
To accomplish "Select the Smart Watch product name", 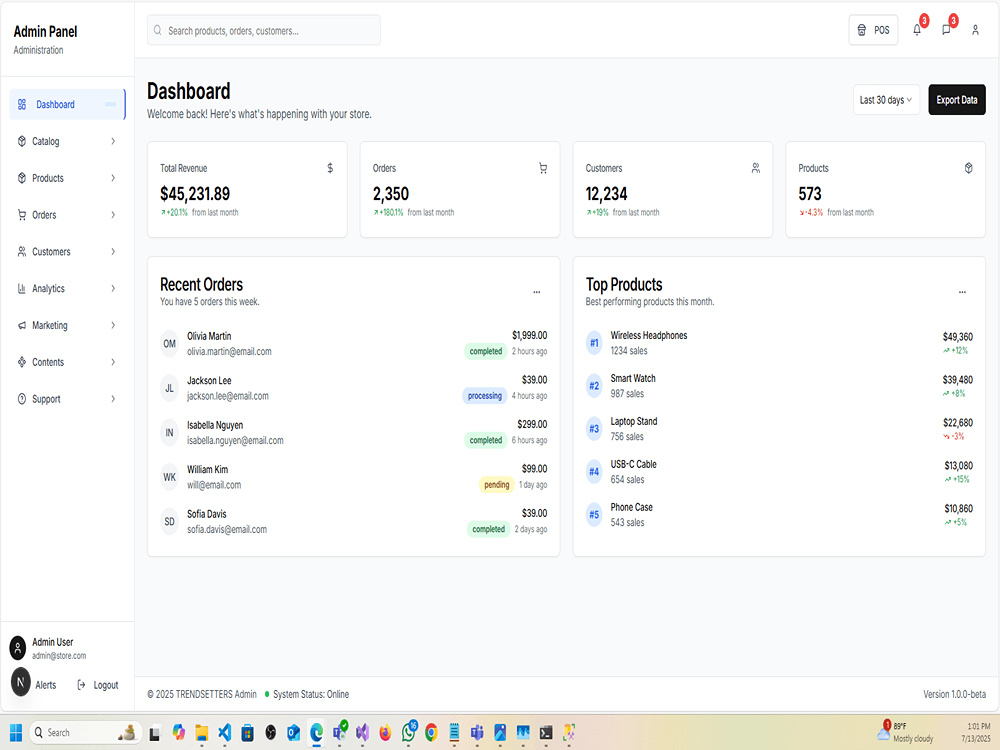I will 633,378.
